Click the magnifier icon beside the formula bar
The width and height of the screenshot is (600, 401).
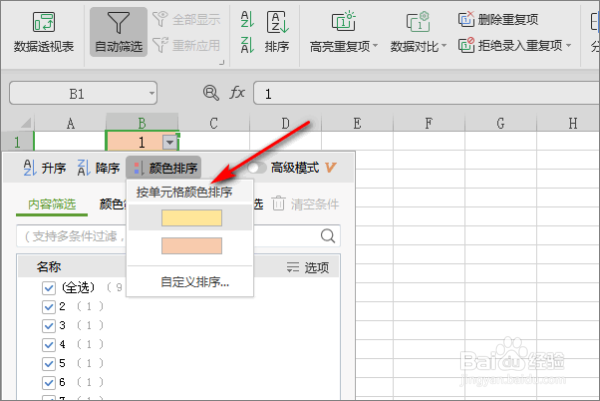(211, 93)
